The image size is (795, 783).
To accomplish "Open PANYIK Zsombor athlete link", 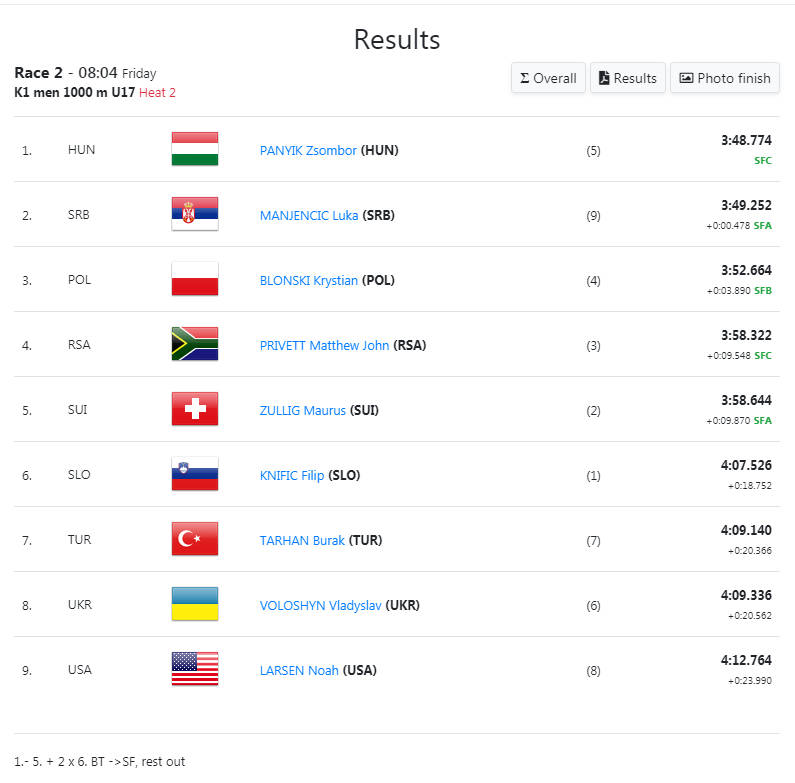I will 308,151.
